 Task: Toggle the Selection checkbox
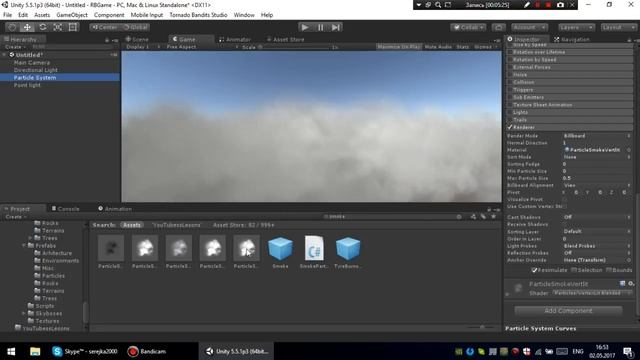(574, 270)
